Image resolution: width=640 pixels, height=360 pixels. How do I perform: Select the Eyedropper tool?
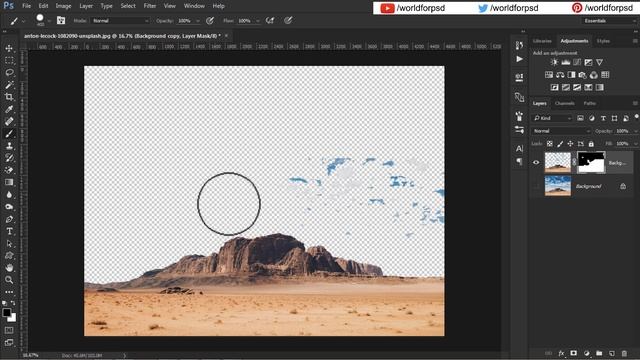click(9, 109)
